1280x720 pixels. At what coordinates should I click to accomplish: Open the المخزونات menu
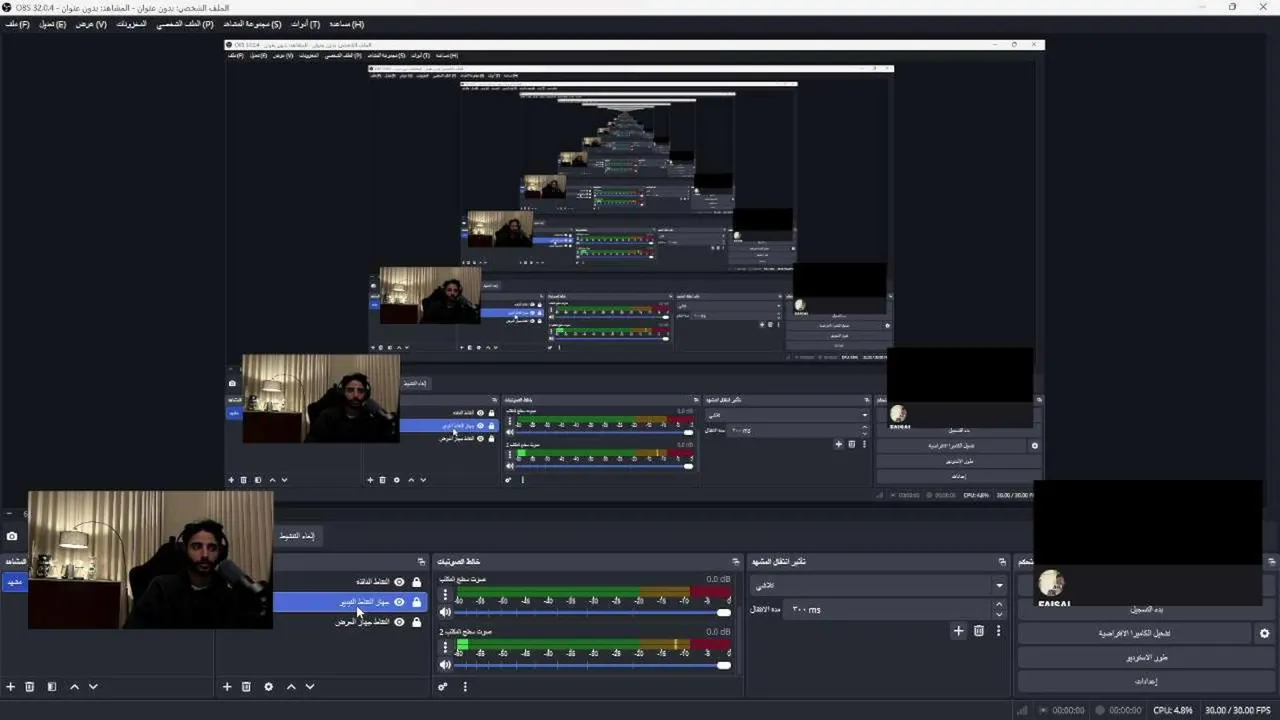tap(131, 24)
